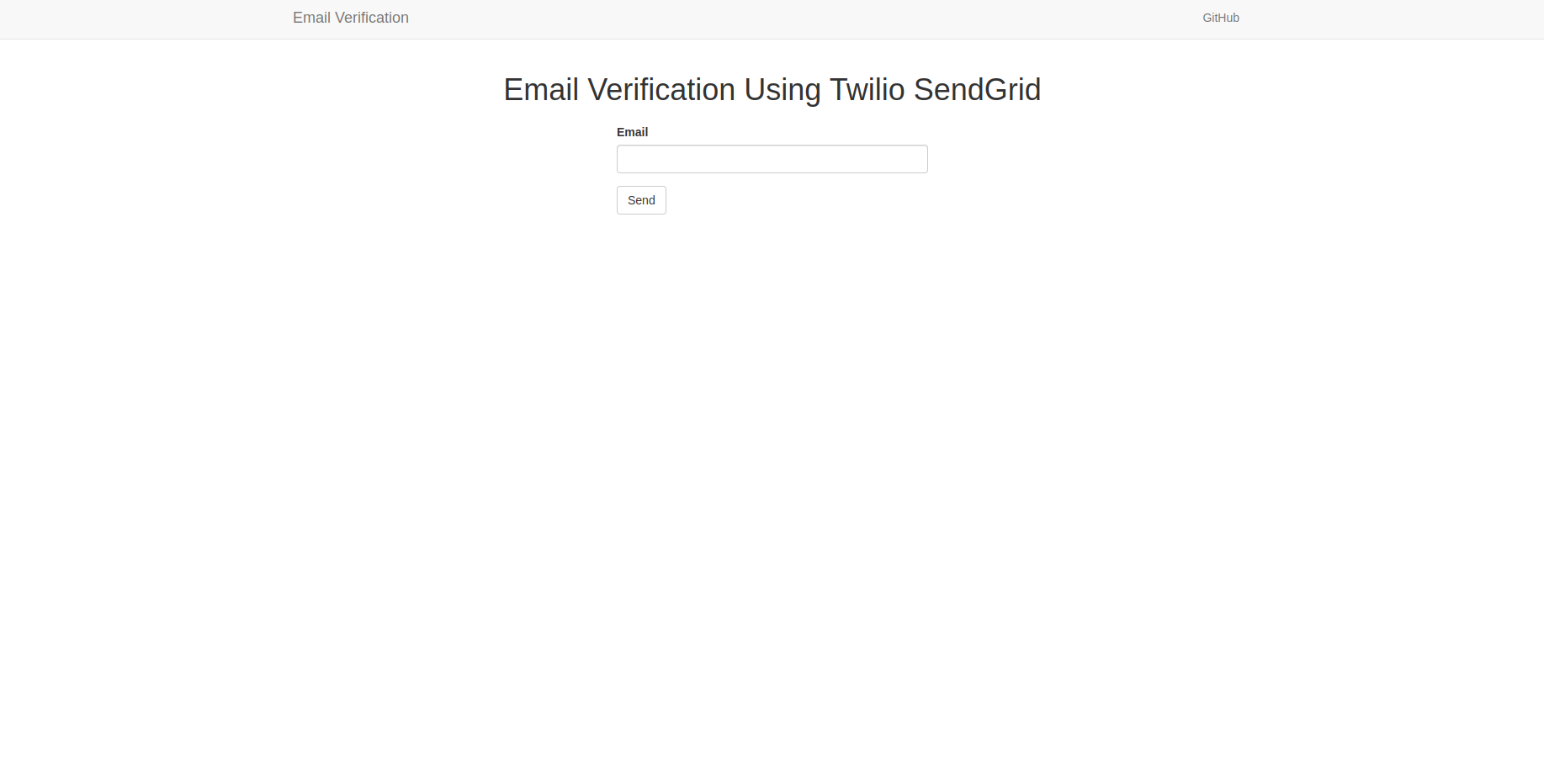Click the word Twilio in the heading
Viewport: 1544px width, 784px height.
pyautogui.click(x=867, y=90)
